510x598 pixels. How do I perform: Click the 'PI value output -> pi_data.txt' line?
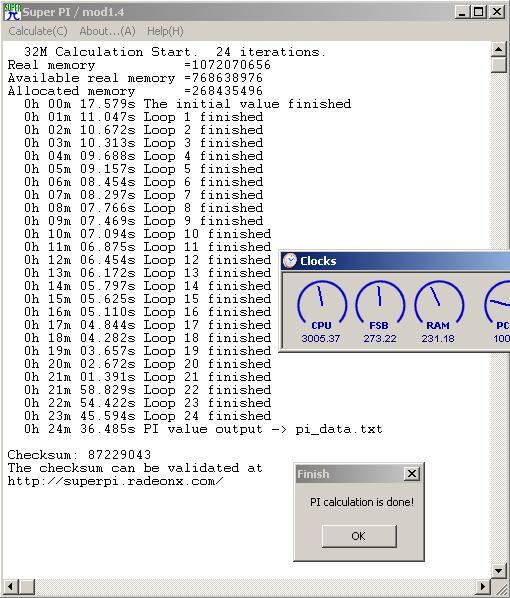tap(203, 429)
